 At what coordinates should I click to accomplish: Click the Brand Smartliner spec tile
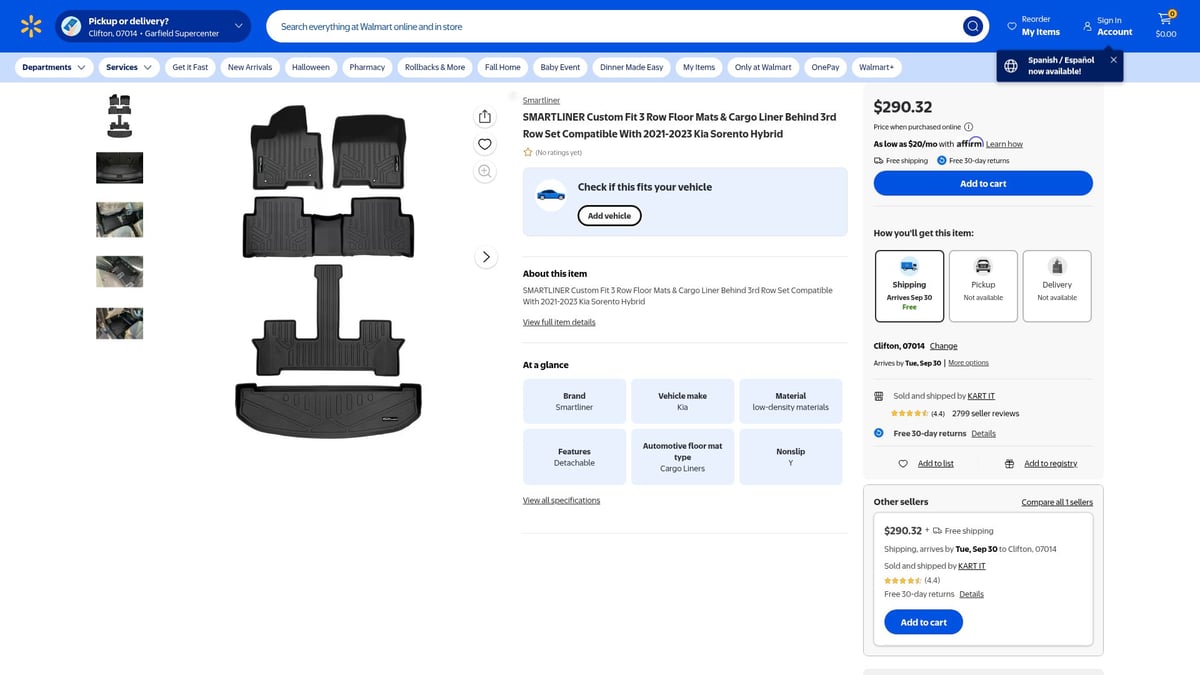[x=574, y=401]
